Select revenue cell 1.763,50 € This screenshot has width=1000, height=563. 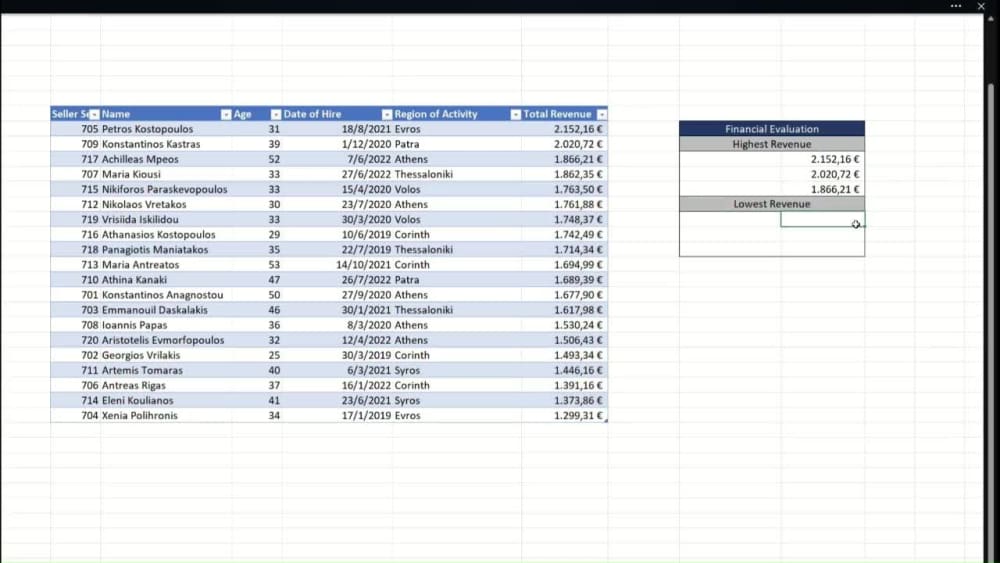564,189
